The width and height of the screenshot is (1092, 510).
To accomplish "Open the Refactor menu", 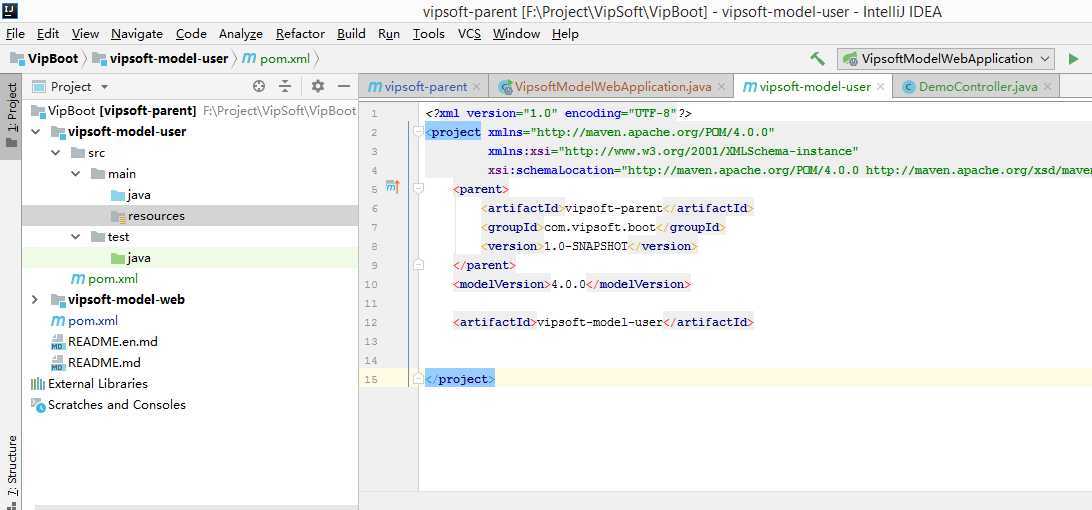I will (300, 33).
